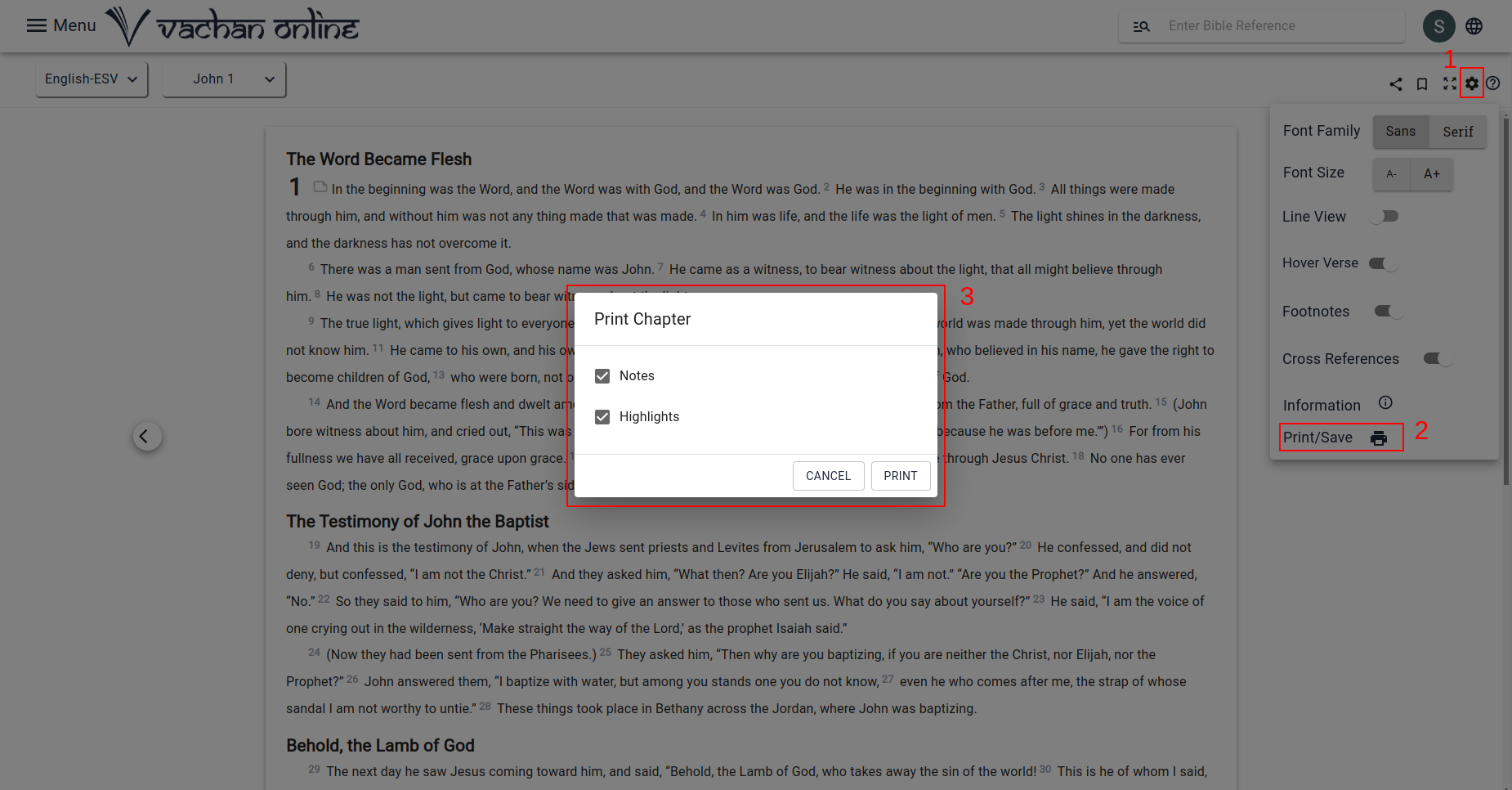Click heading "Behold, the Lamb of God"
This screenshot has height=790, width=1512.
tap(380, 746)
